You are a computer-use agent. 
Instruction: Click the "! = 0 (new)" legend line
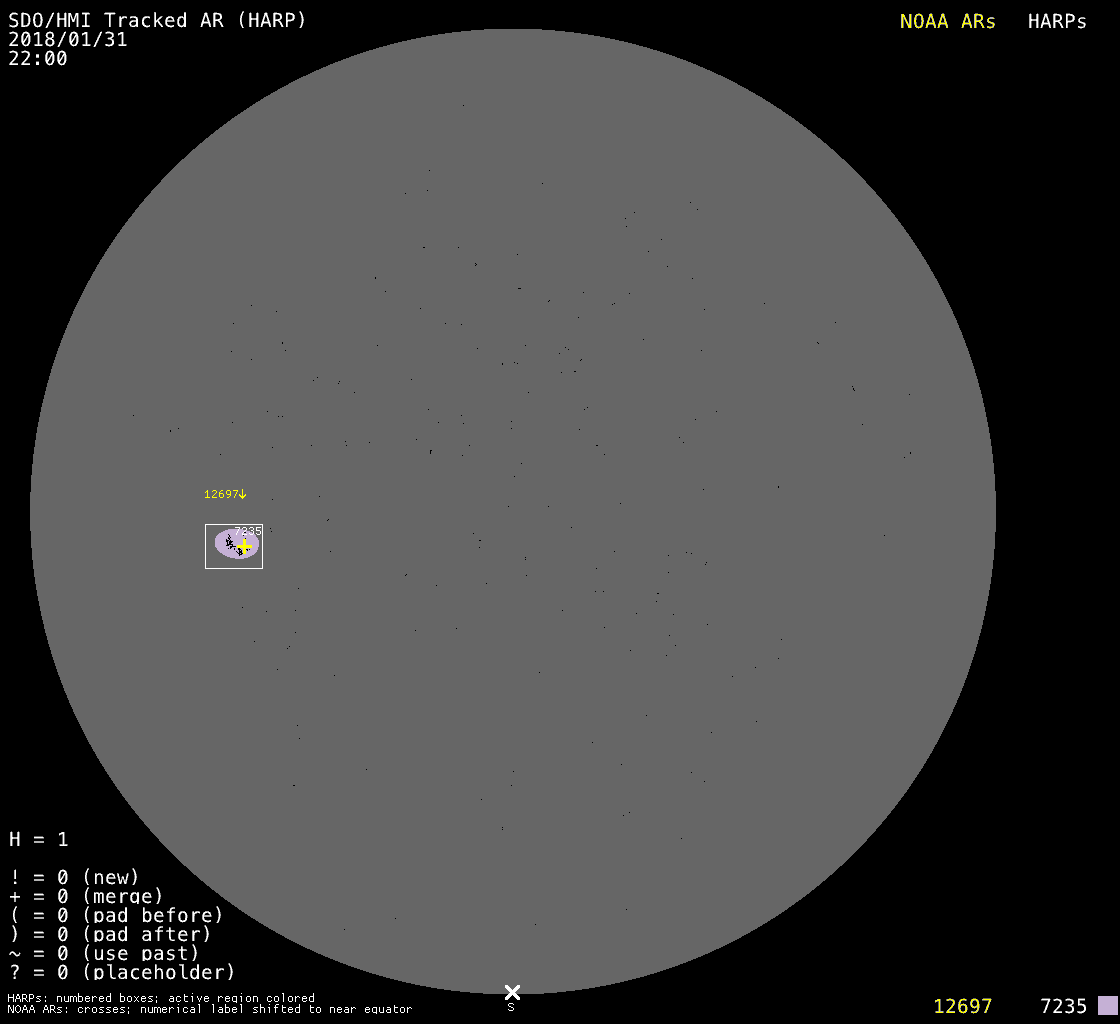coord(74,877)
